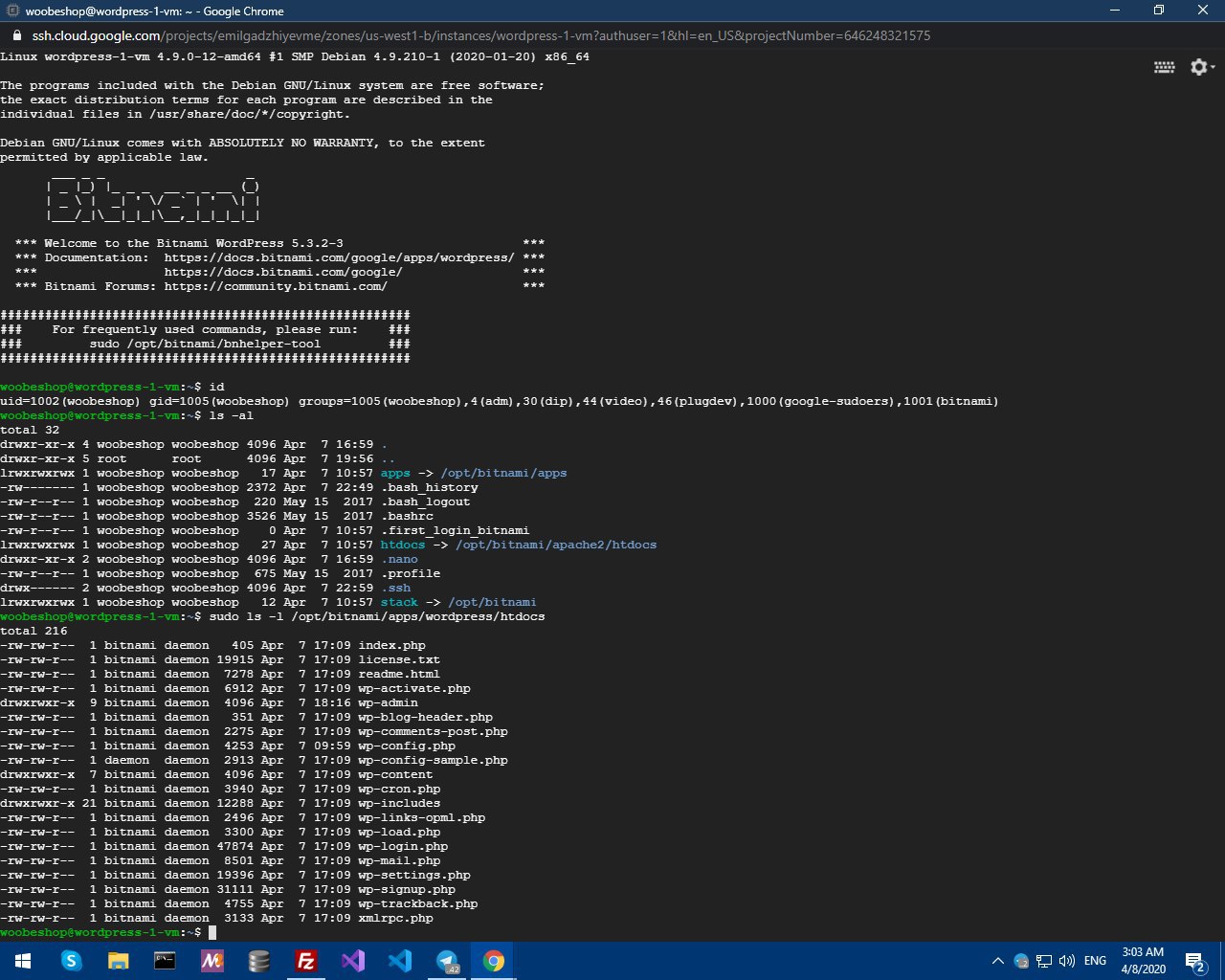Click the 'wp-load.php' file name
This screenshot has width=1225, height=980.
coord(399,832)
